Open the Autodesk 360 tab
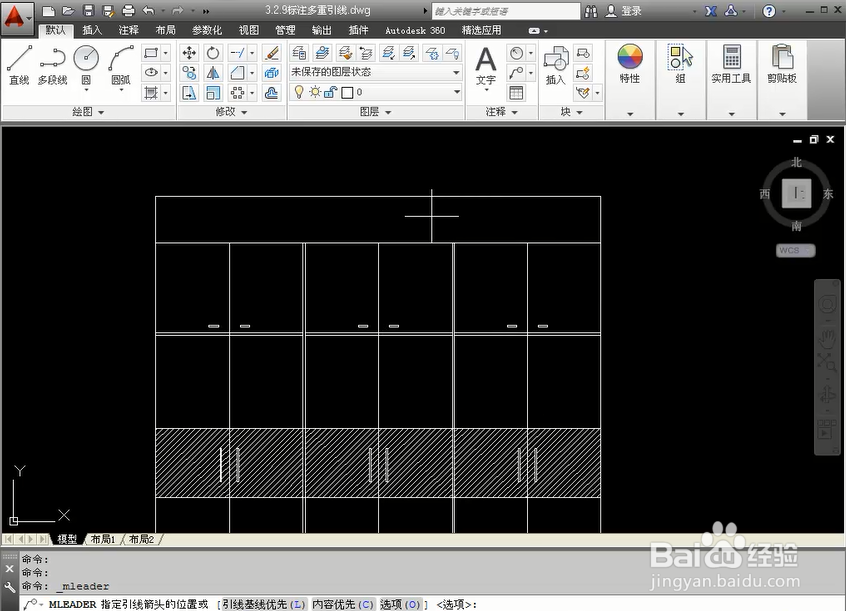The image size is (846, 611). 415,30
